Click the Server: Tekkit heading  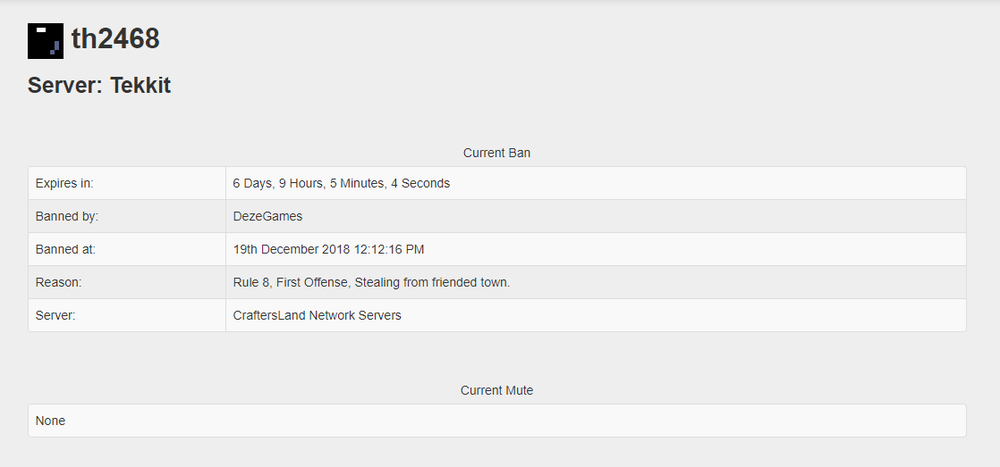click(99, 86)
